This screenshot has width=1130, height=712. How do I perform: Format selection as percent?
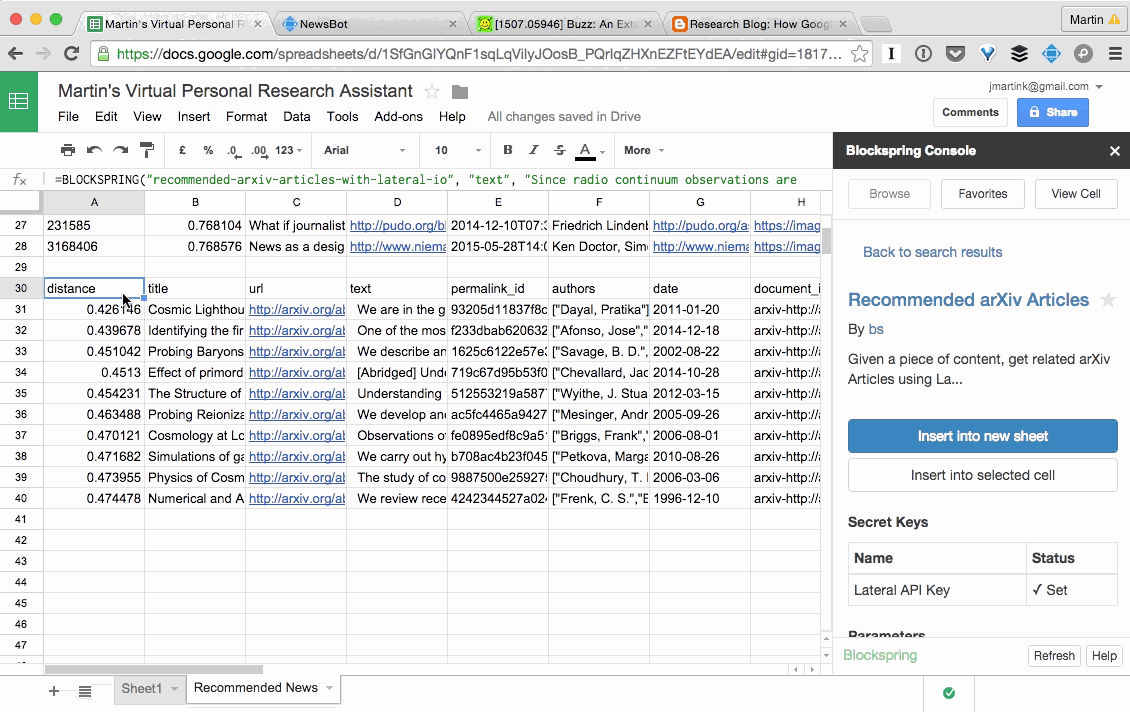[206, 150]
